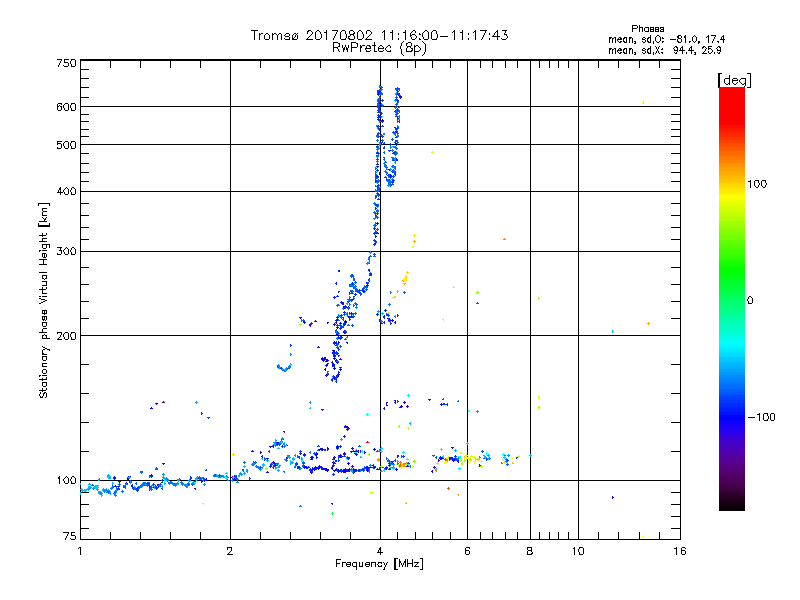Click the x-axis tick label '2'
The height and width of the screenshot is (600, 800).
pos(230,551)
